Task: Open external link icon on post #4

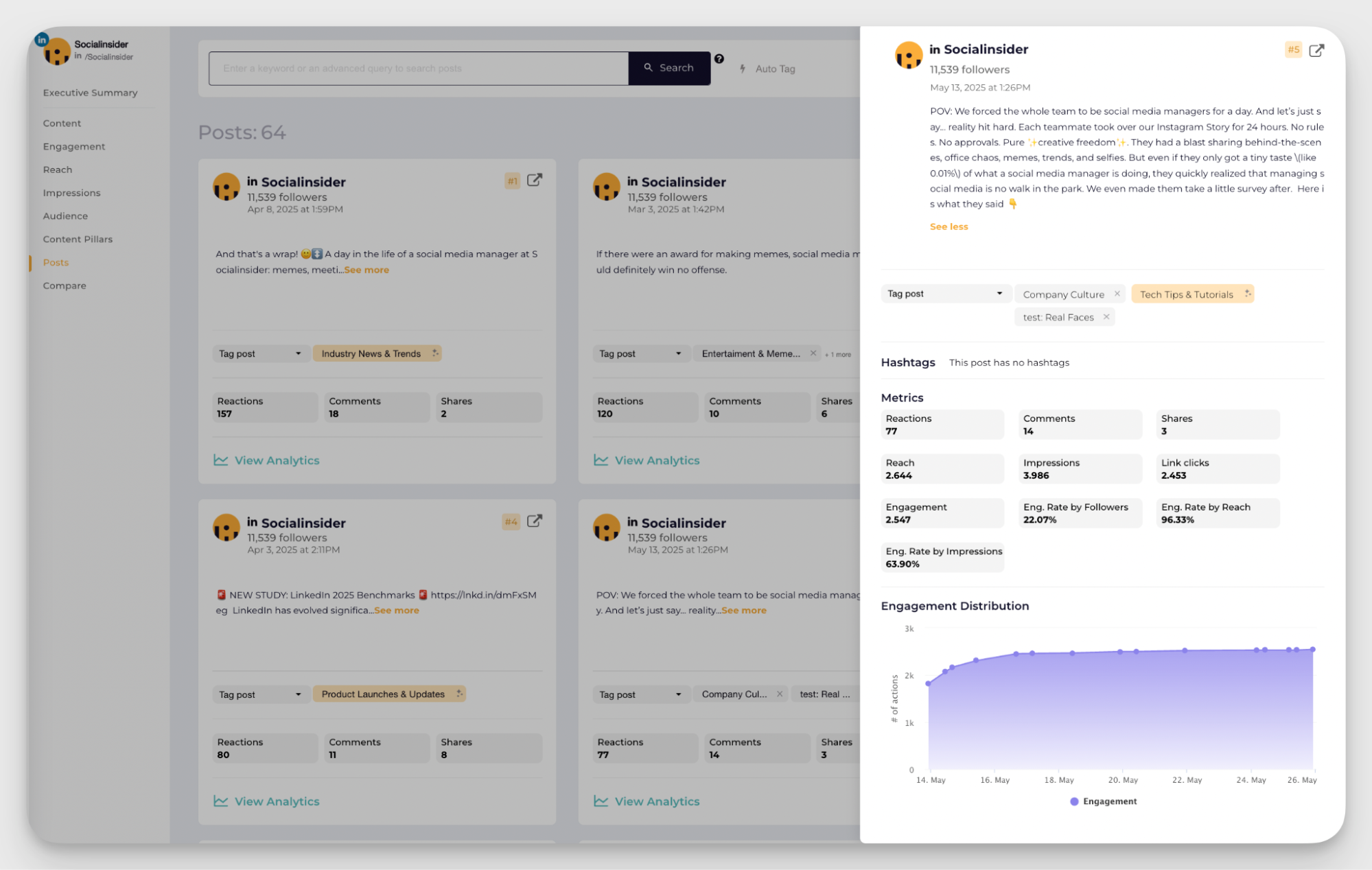Action: pyautogui.click(x=535, y=521)
